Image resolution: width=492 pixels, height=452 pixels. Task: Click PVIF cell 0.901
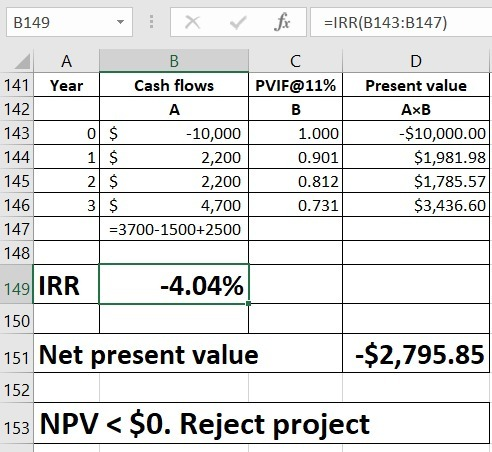295,157
